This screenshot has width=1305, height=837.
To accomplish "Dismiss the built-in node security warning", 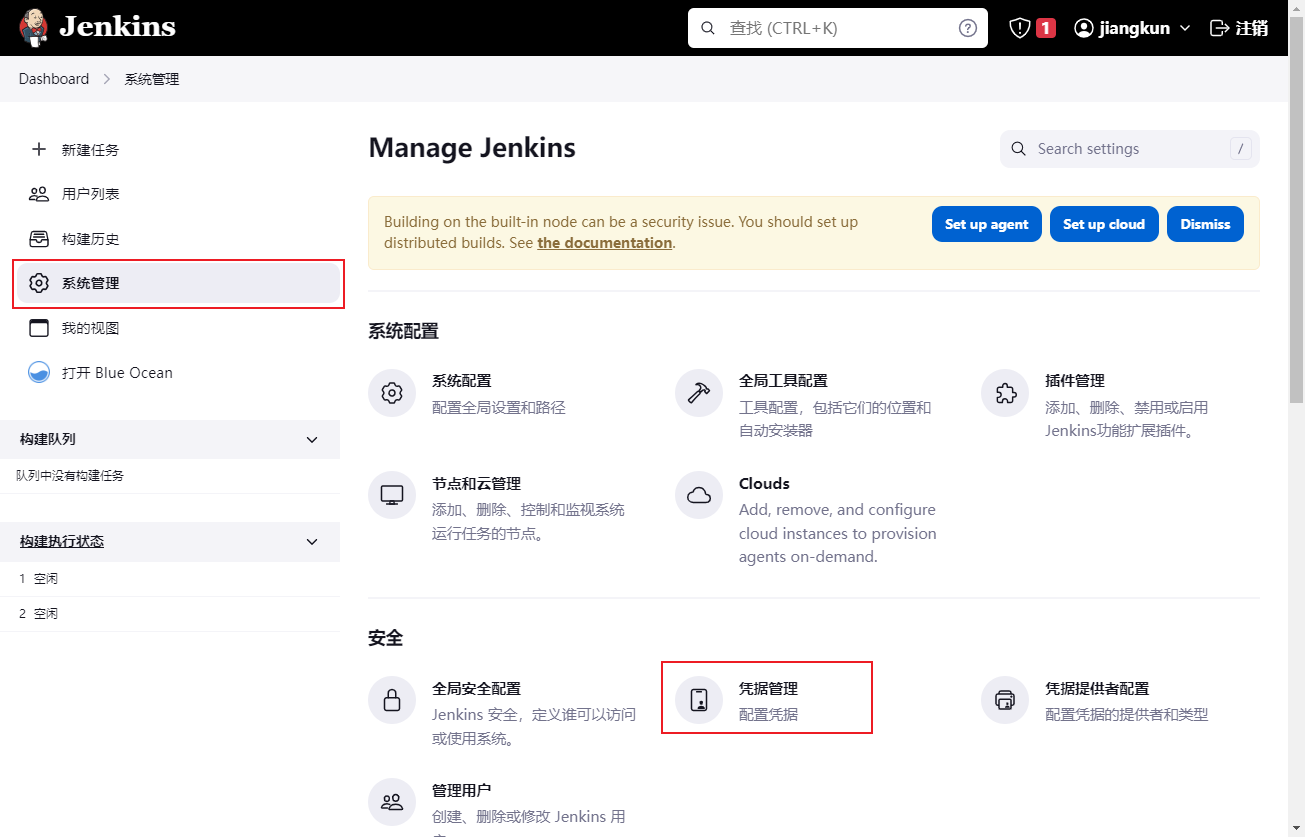I will [x=1205, y=224].
